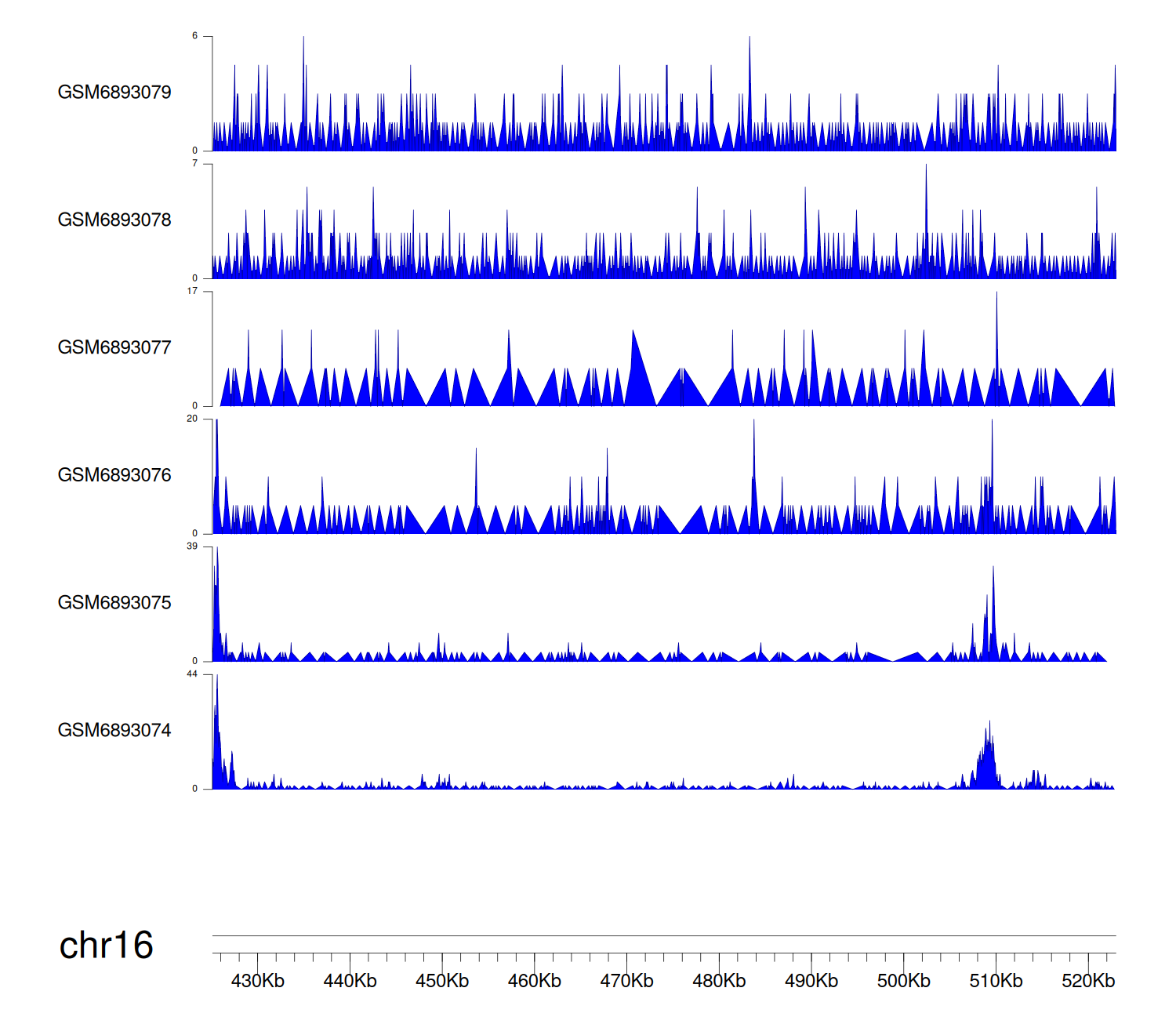1176x1035 pixels.
Task: Click the GSM6893077 track name
Action: [x=114, y=348]
